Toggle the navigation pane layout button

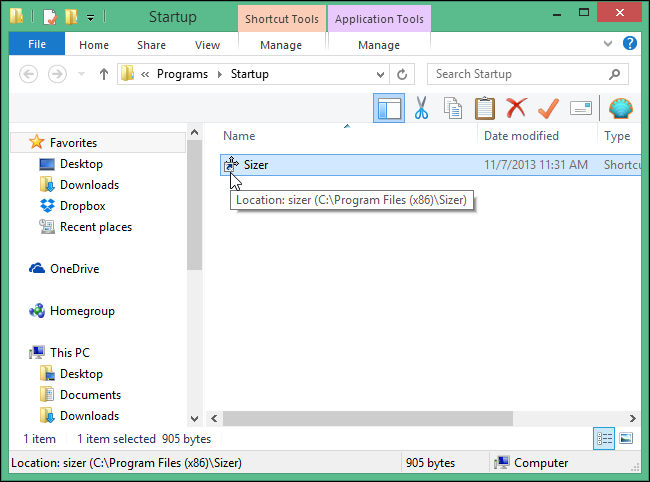pos(388,108)
